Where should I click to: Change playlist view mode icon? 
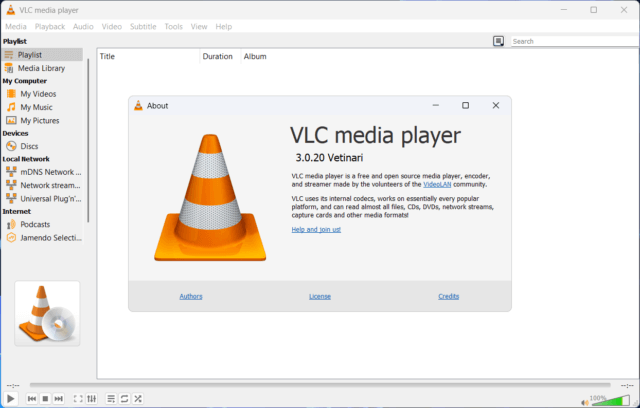[498, 41]
